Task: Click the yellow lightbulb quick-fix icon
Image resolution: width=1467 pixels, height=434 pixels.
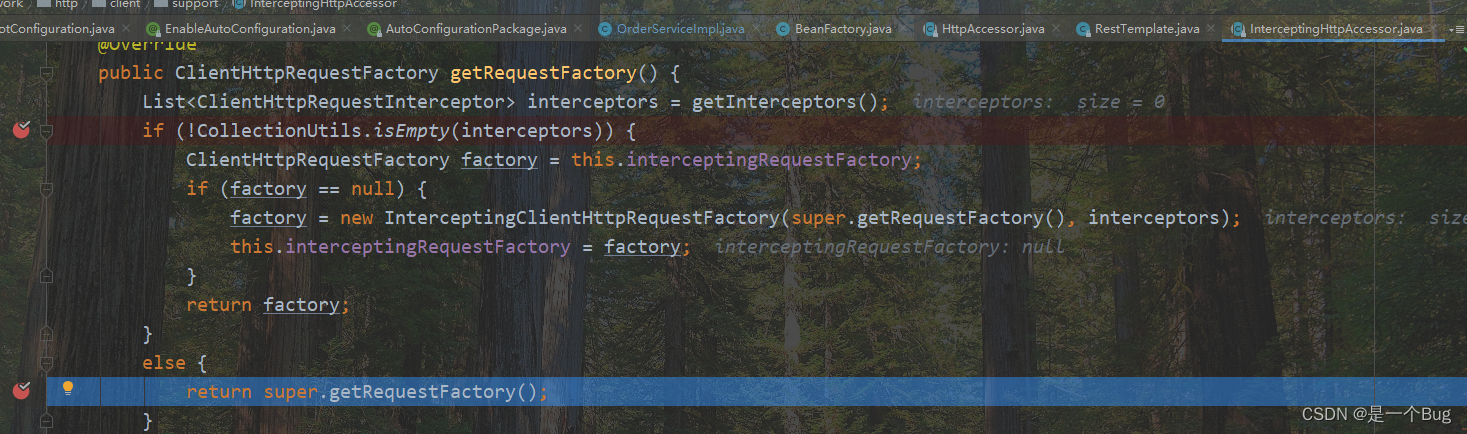Action: point(68,388)
